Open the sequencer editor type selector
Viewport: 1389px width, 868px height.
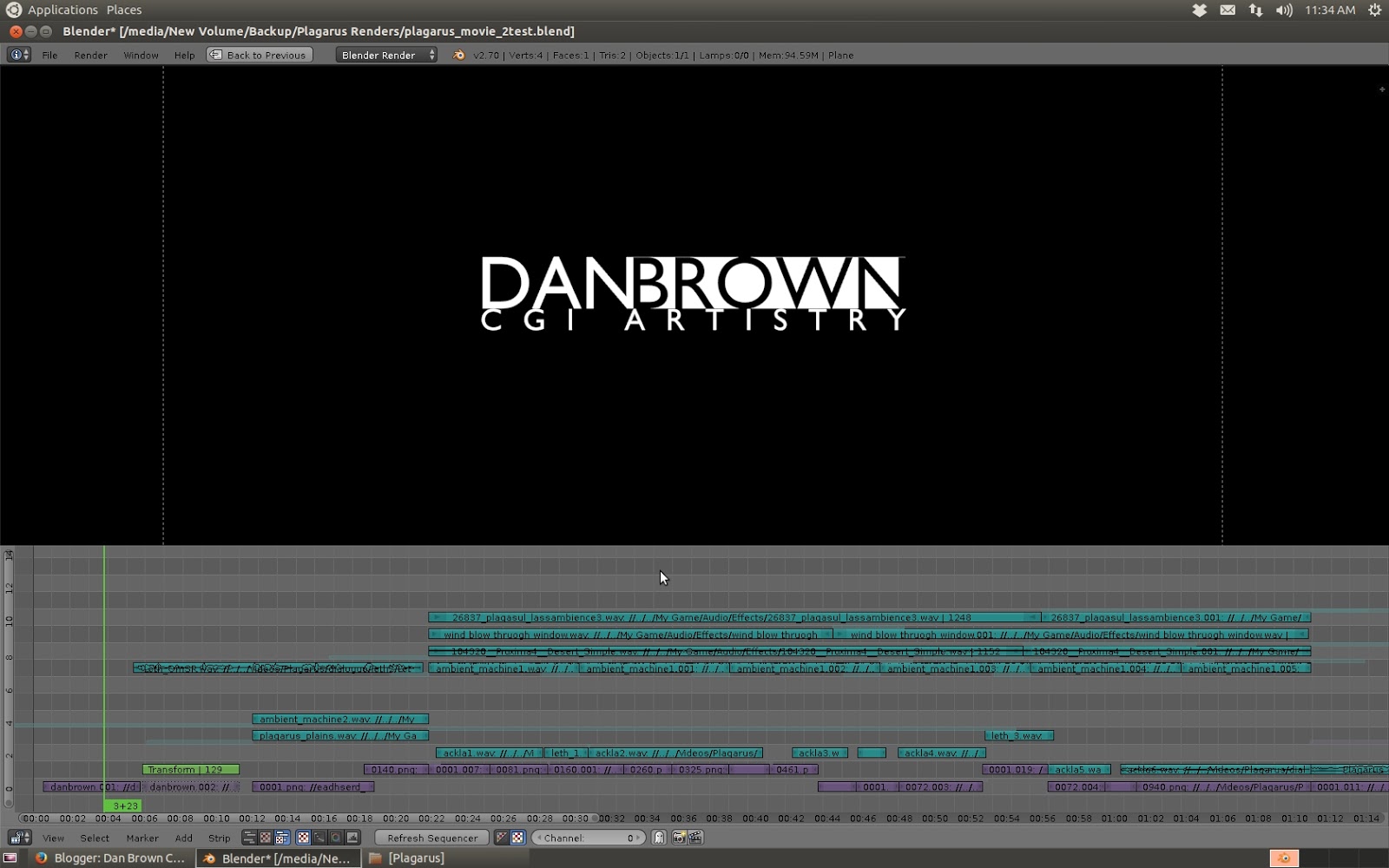point(19,838)
